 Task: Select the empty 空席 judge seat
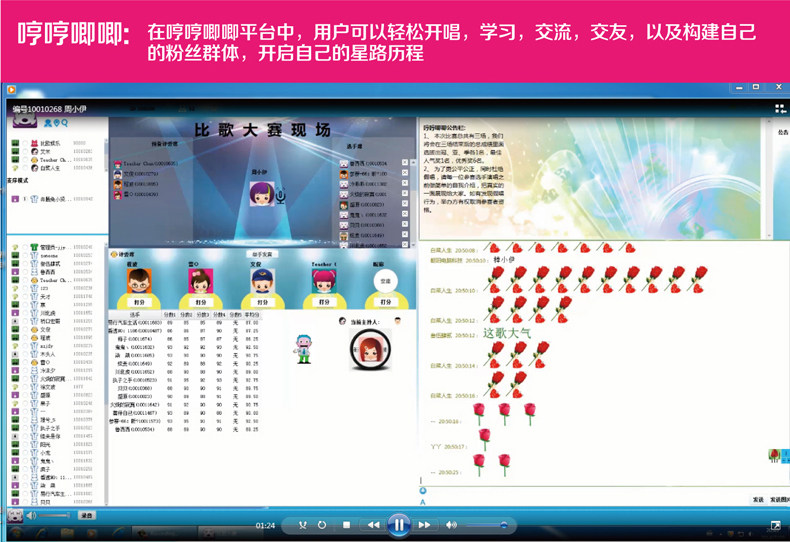click(x=385, y=281)
